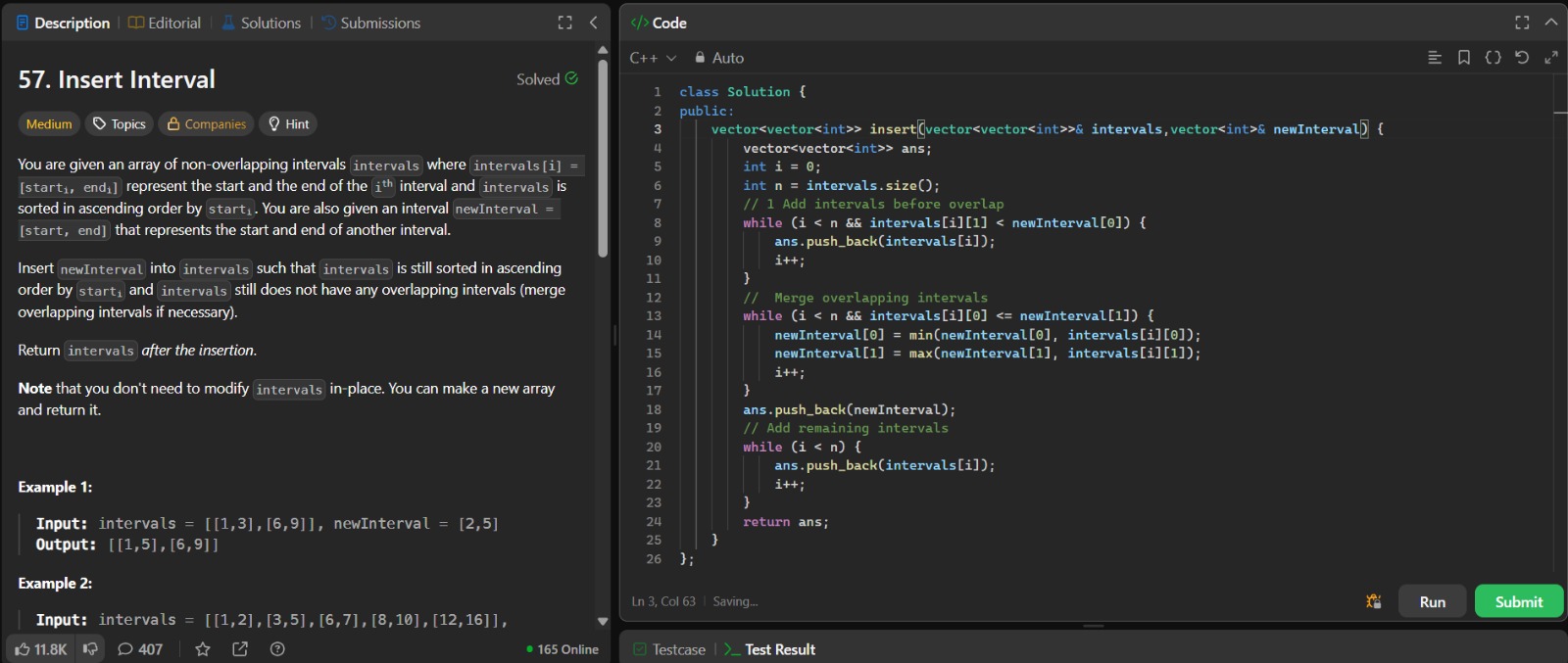This screenshot has height=663, width=1568.
Task: Switch to the Editorial tab
Action: (x=165, y=23)
